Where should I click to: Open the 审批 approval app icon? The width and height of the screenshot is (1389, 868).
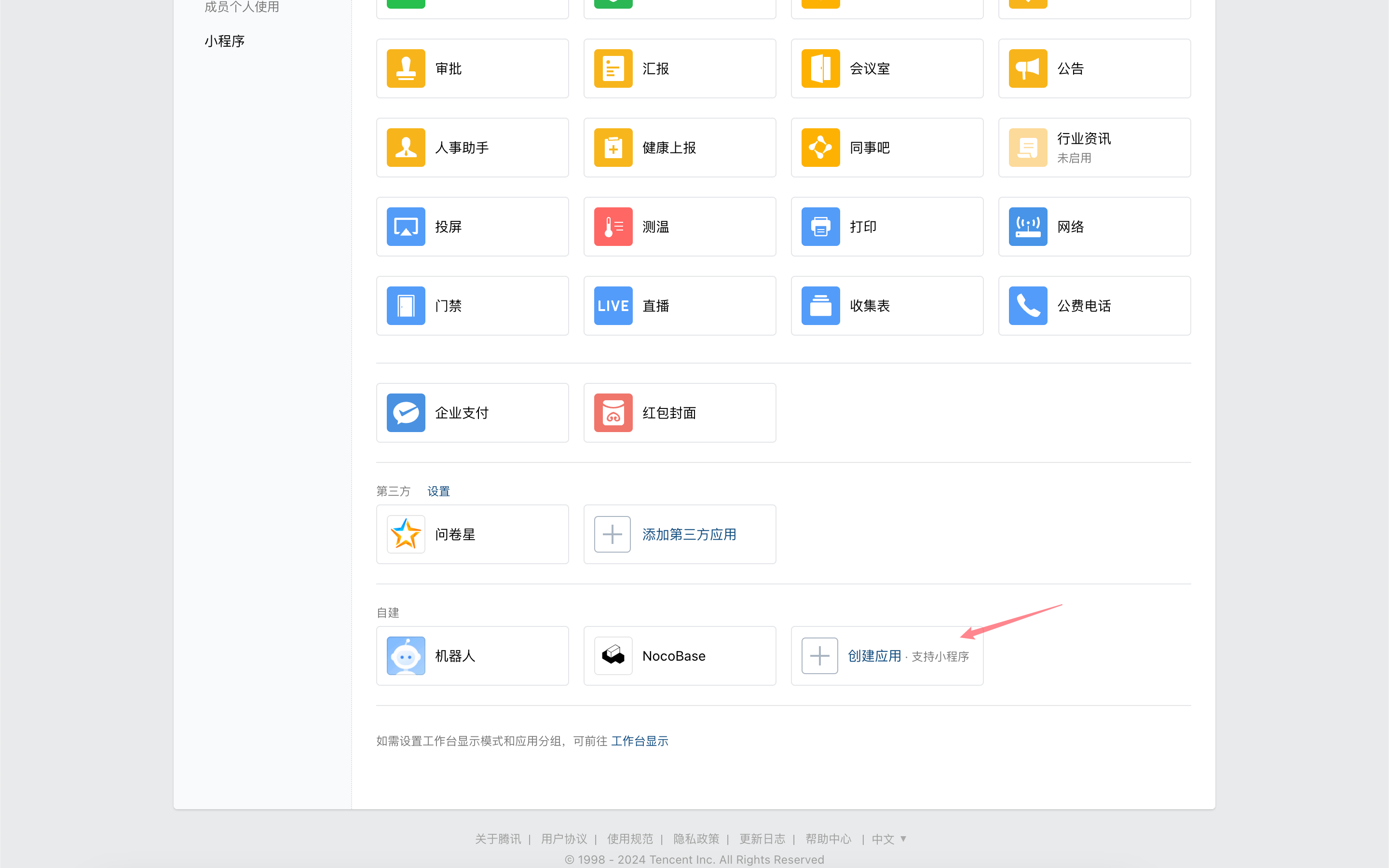(x=406, y=68)
